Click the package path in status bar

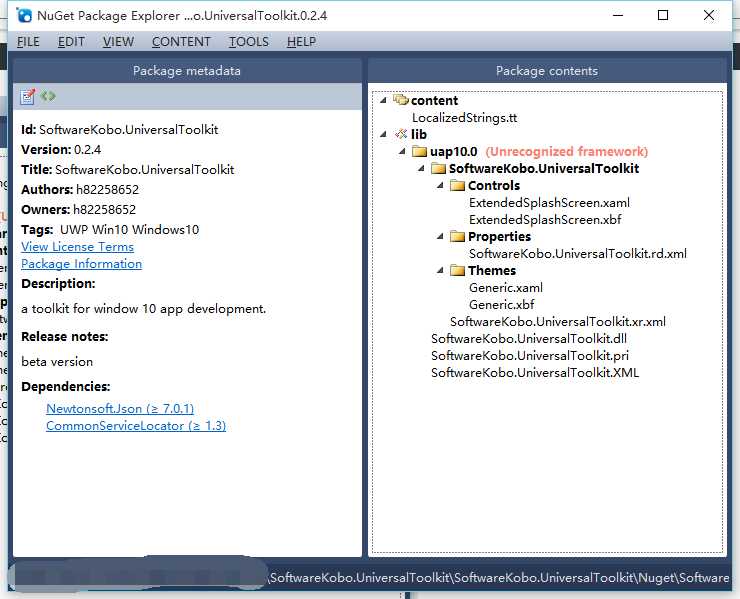pyautogui.click(x=499, y=578)
